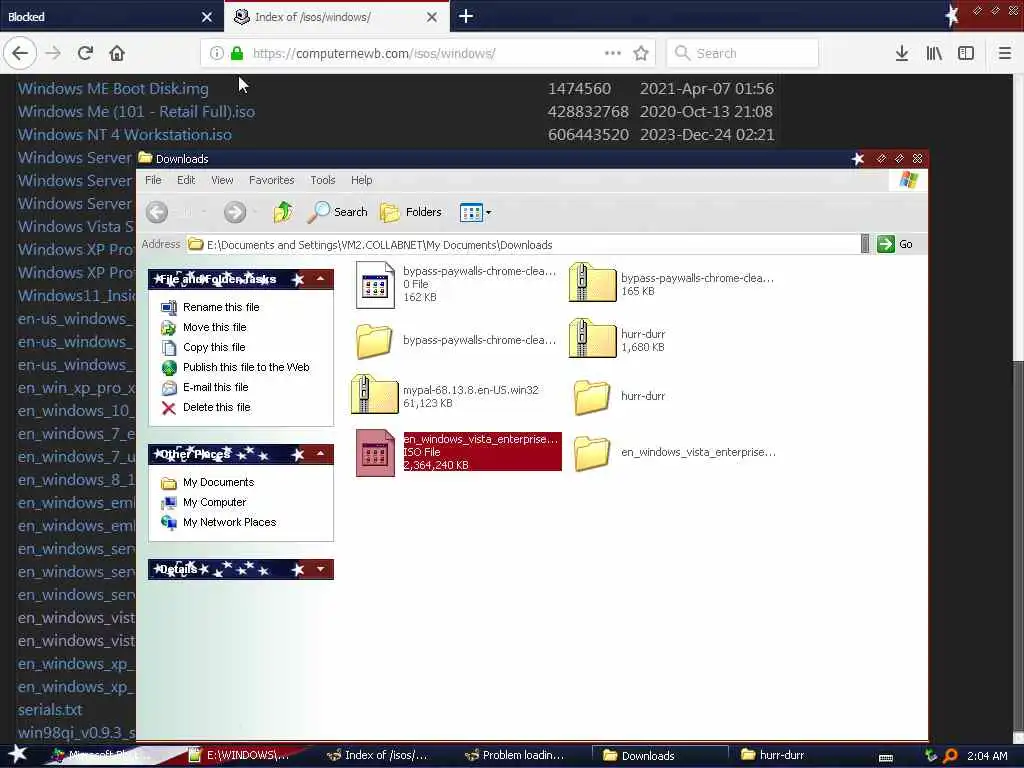Select mypal-68.13.8.en-US.win32 zip file
Screen dimensions: 1024x768
pos(445,396)
